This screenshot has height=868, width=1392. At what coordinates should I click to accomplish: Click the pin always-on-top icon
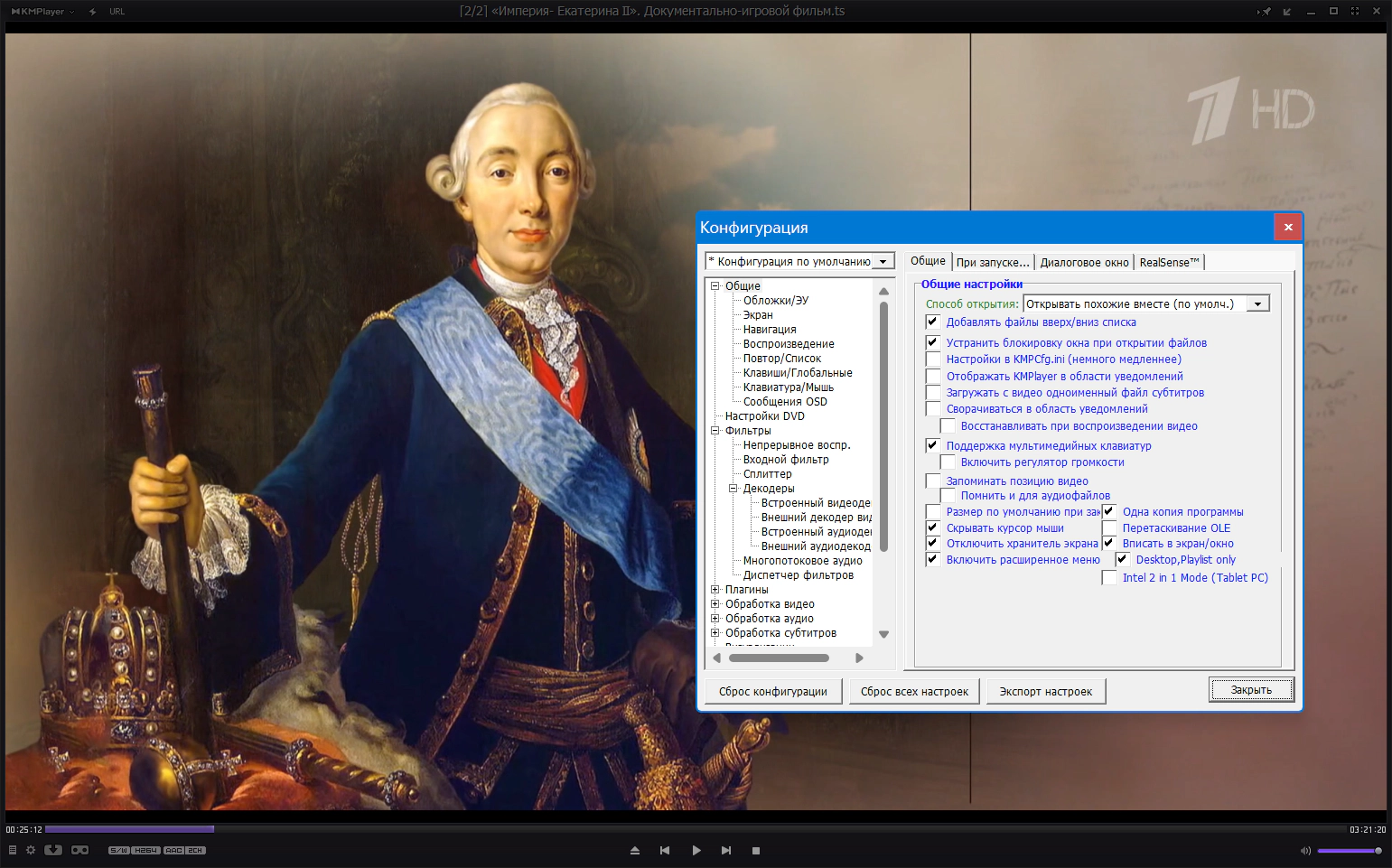1265,12
